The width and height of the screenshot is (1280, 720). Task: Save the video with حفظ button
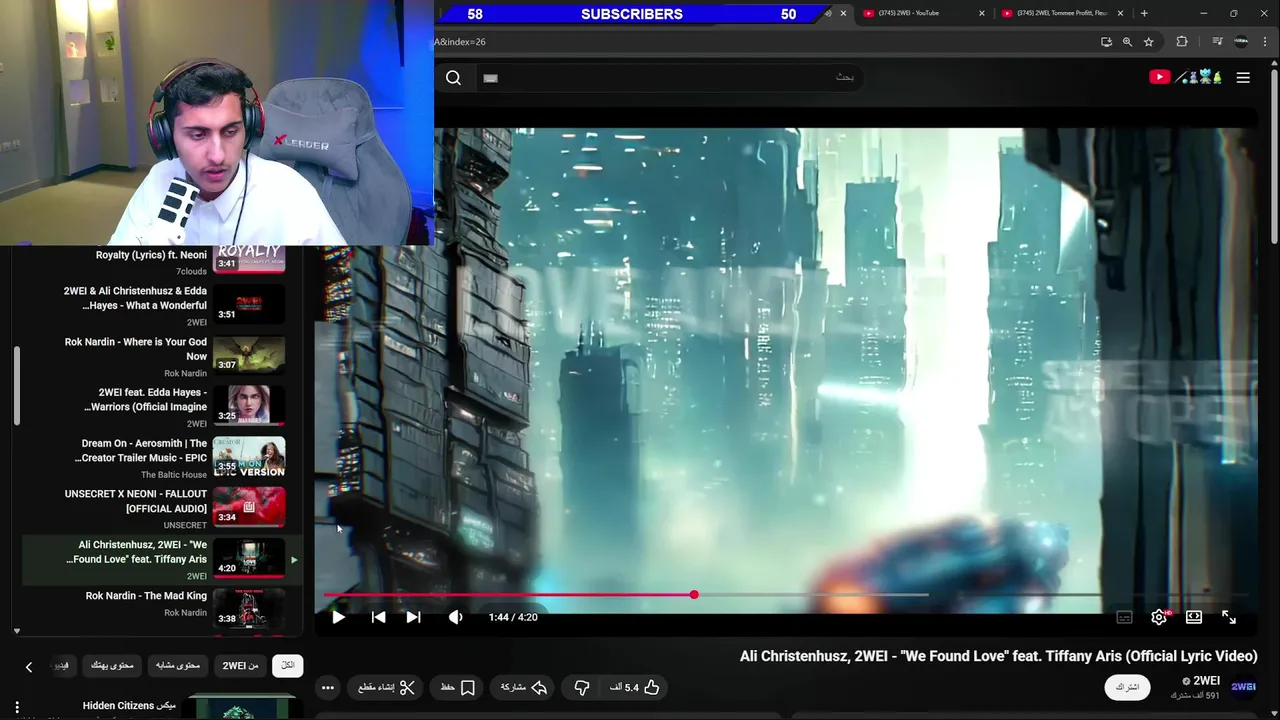coord(458,687)
